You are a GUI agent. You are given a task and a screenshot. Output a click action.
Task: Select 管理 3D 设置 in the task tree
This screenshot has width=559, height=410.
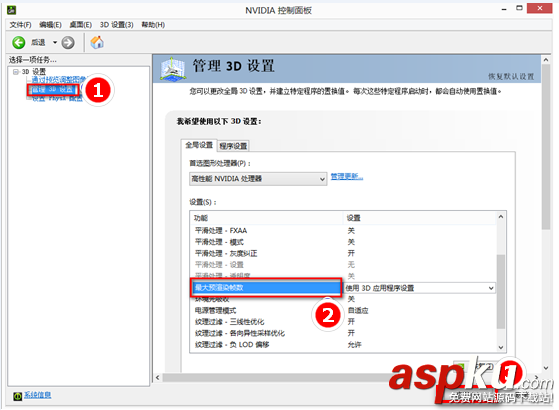52,89
